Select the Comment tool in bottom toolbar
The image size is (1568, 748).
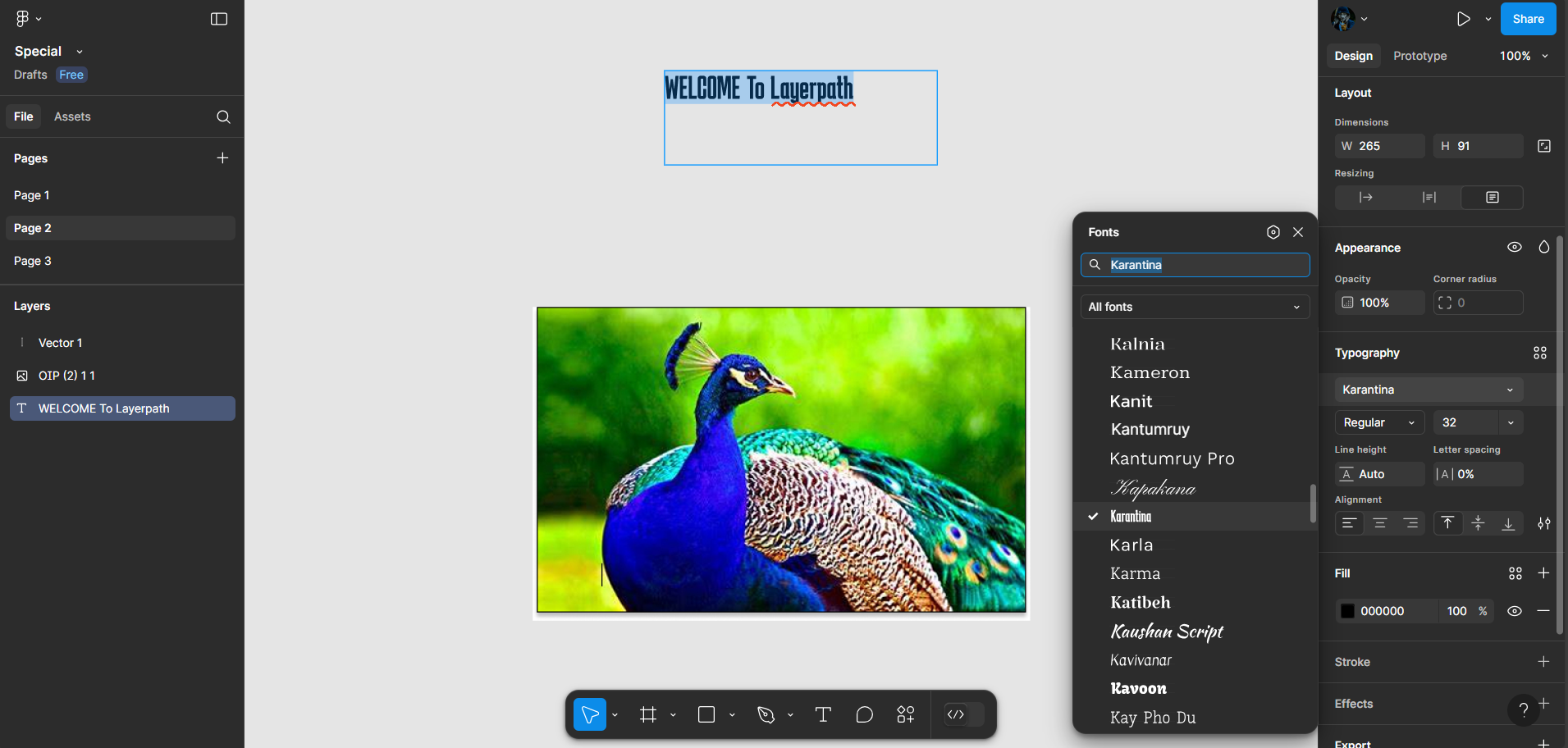point(864,714)
